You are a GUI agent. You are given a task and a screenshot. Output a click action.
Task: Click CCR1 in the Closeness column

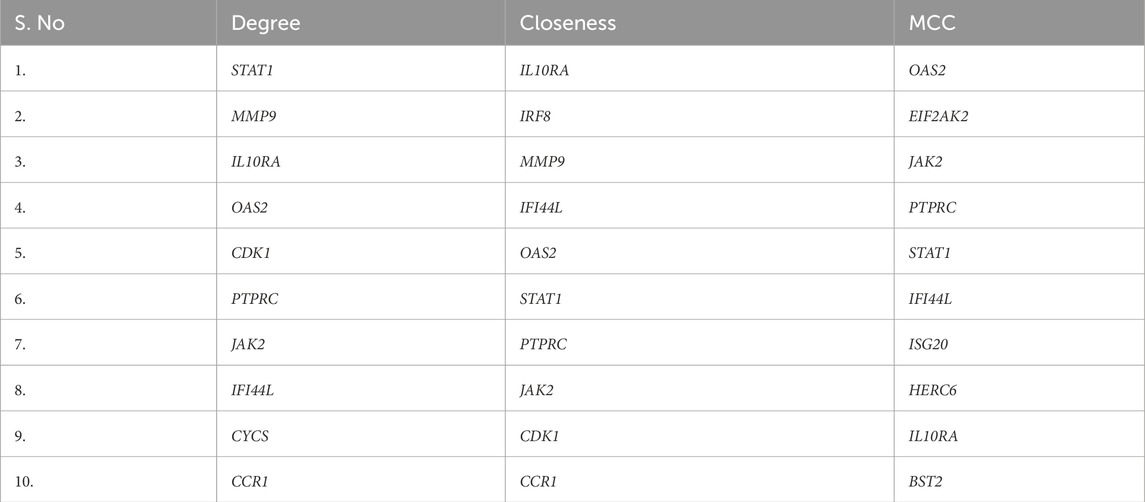pos(538,480)
